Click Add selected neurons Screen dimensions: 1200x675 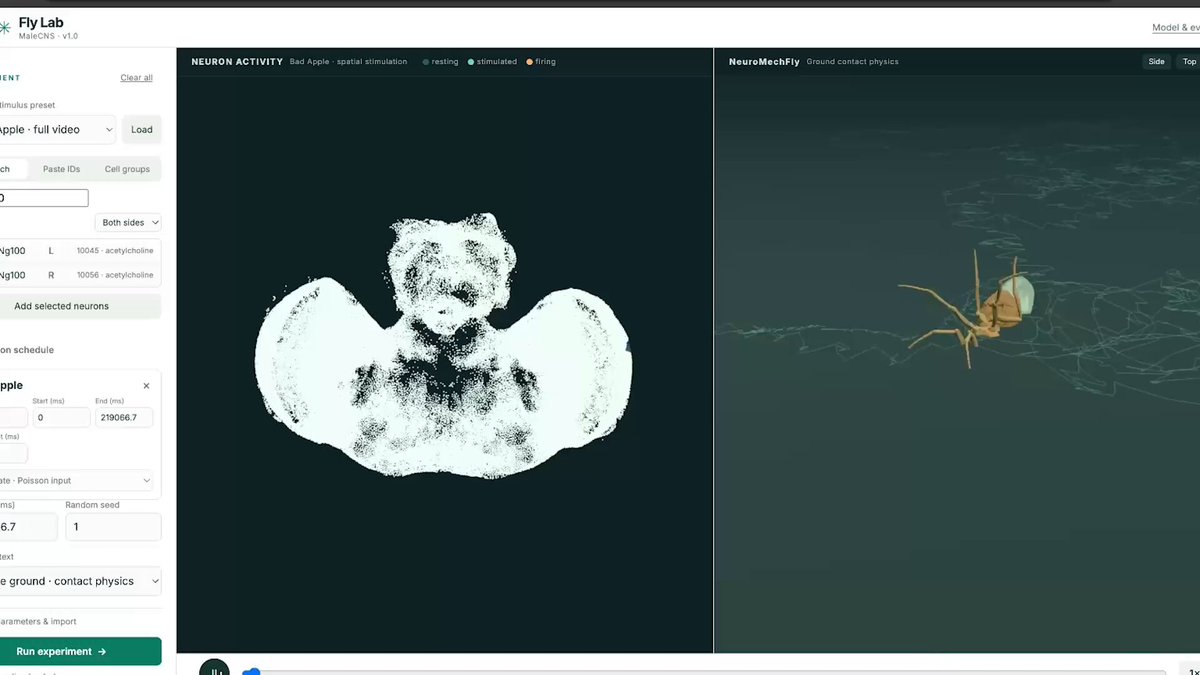[x=80, y=306]
